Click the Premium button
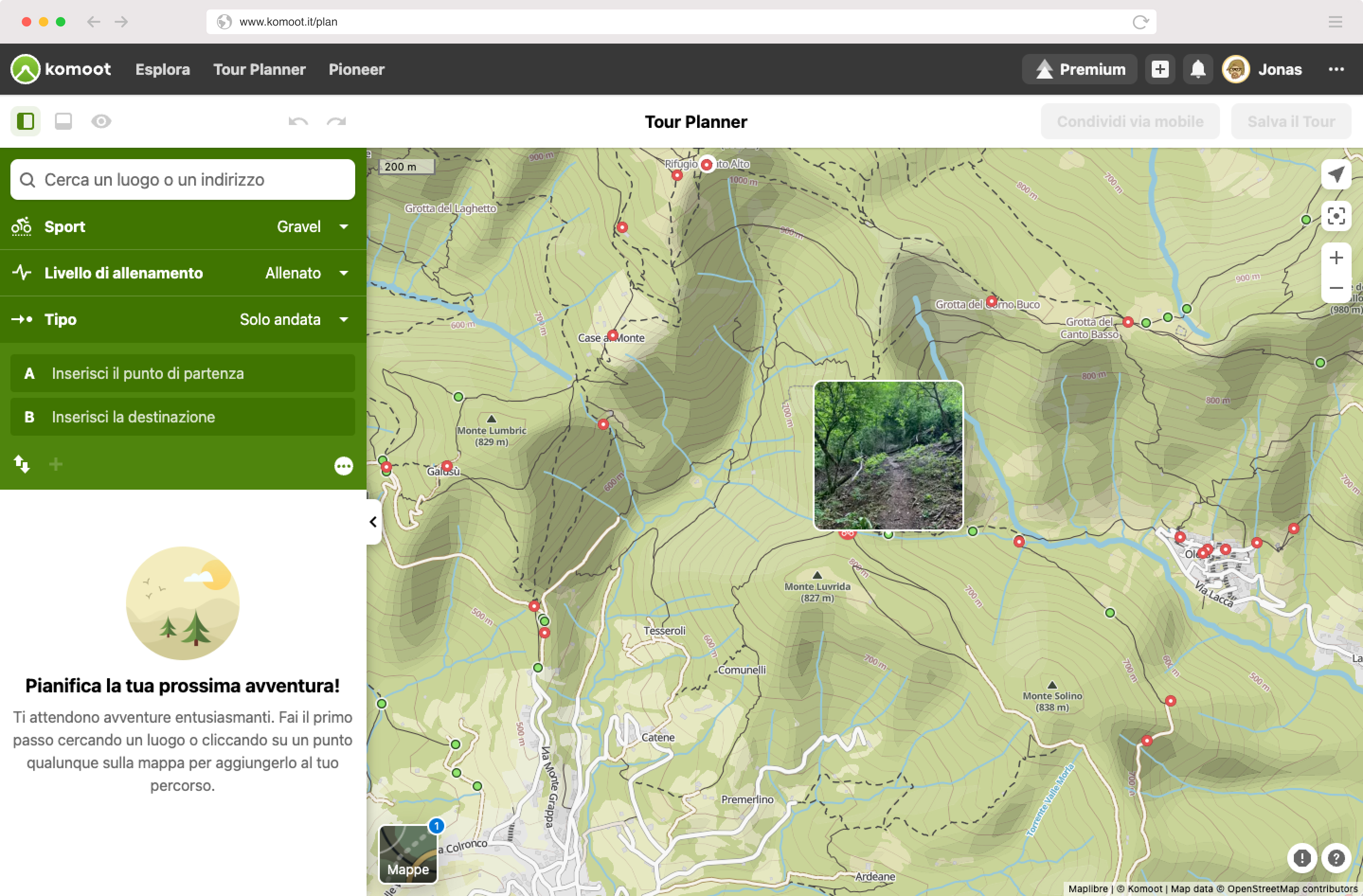 [1079, 69]
